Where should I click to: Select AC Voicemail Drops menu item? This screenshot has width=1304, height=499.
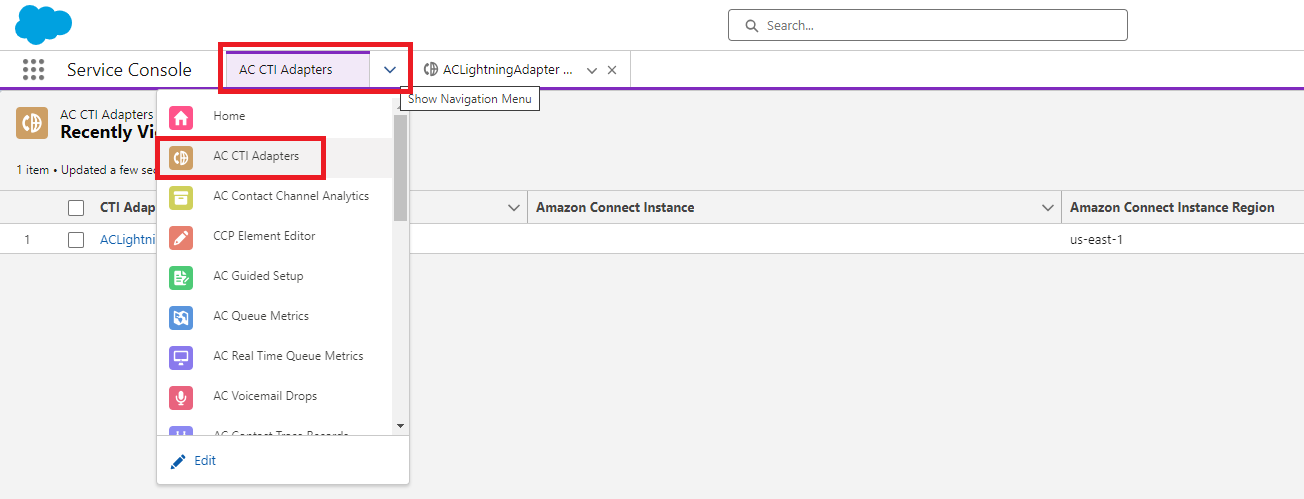[x=275, y=397]
